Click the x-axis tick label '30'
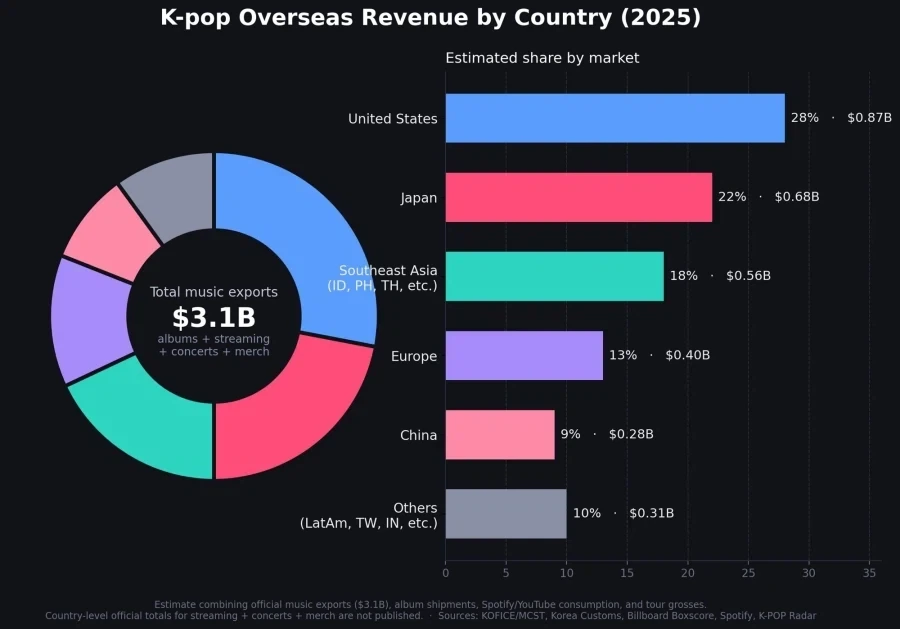The image size is (900, 629). (x=809, y=573)
